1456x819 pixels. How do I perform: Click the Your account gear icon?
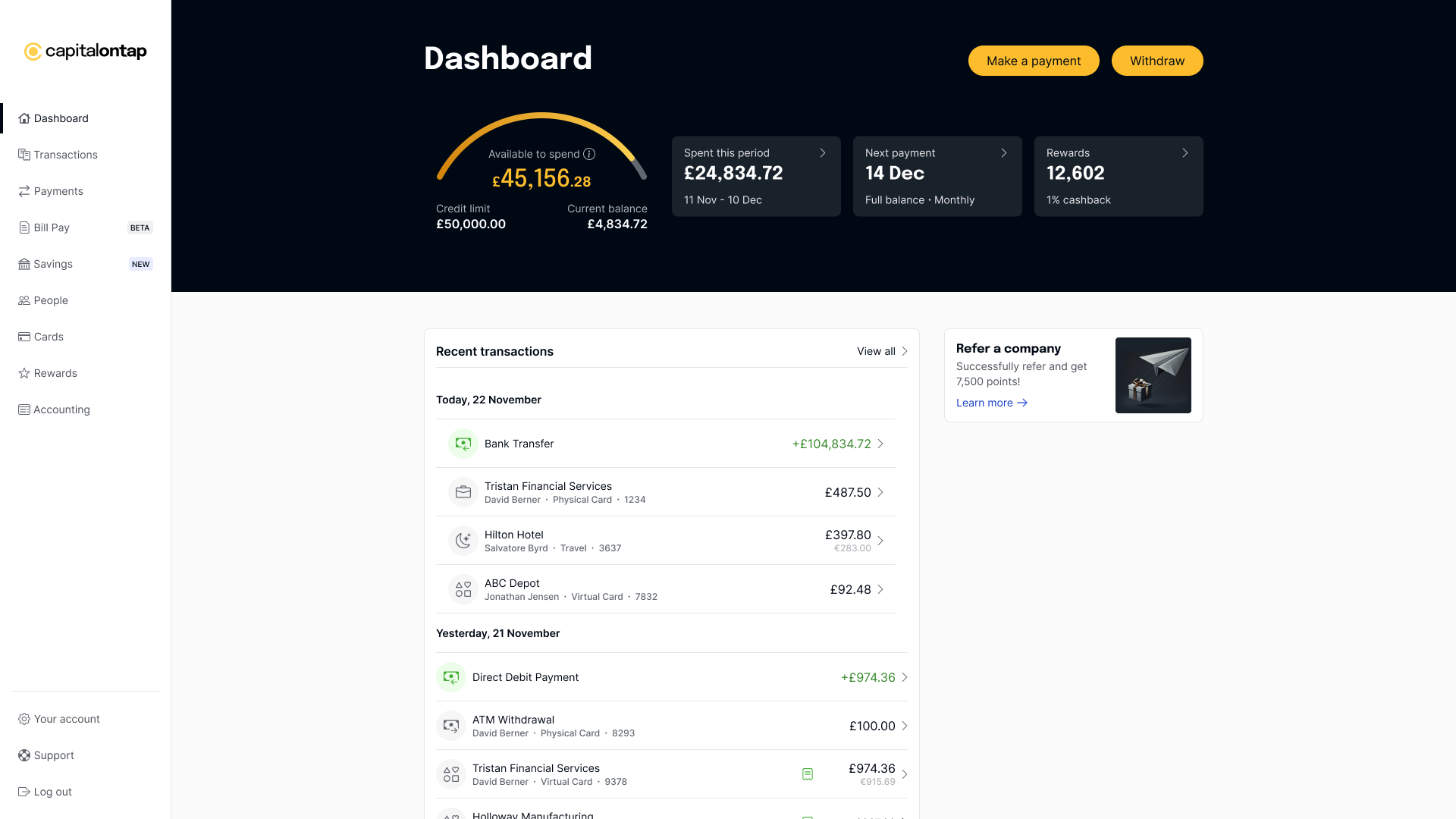click(24, 719)
